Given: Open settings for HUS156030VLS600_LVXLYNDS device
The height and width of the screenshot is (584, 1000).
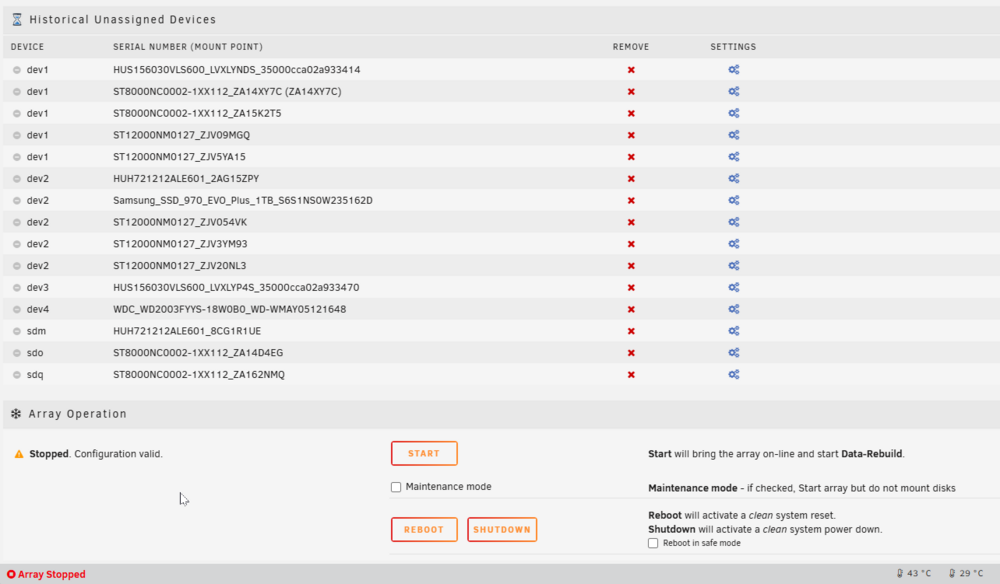Looking at the screenshot, I should [x=733, y=69].
